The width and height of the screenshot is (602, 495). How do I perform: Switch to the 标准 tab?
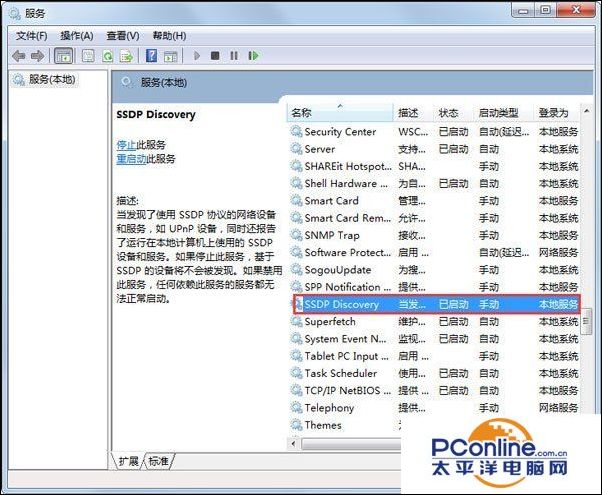159,461
